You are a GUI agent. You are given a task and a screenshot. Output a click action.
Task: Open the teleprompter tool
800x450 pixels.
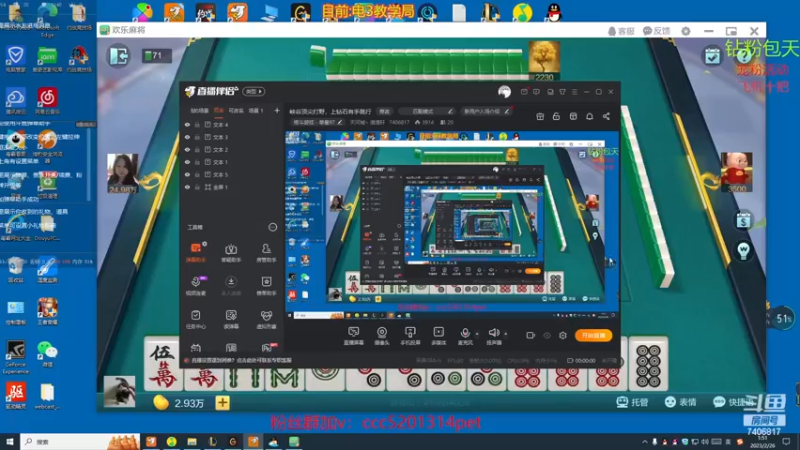point(231,319)
